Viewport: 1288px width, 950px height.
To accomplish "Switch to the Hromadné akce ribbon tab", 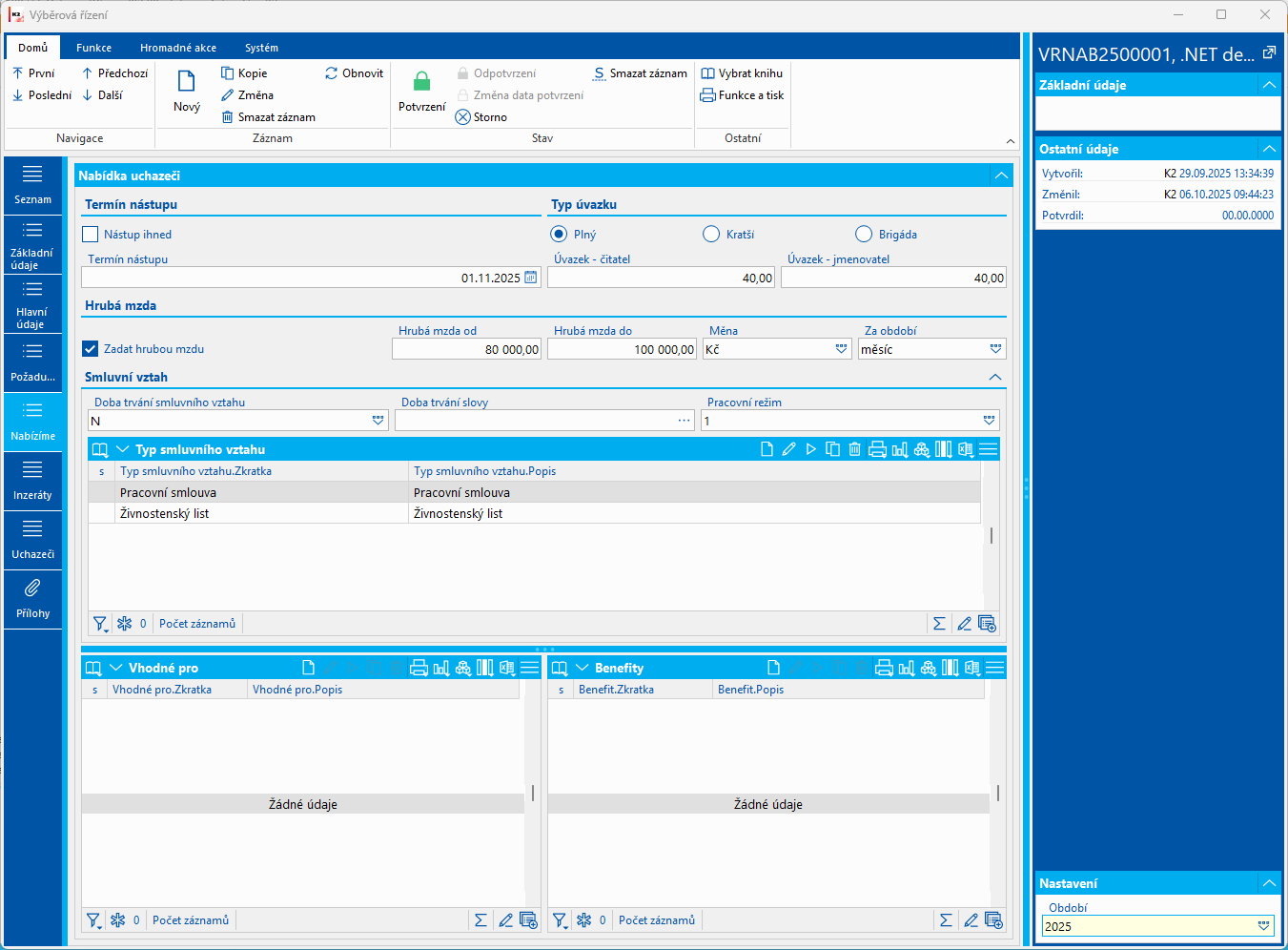I will tap(178, 48).
